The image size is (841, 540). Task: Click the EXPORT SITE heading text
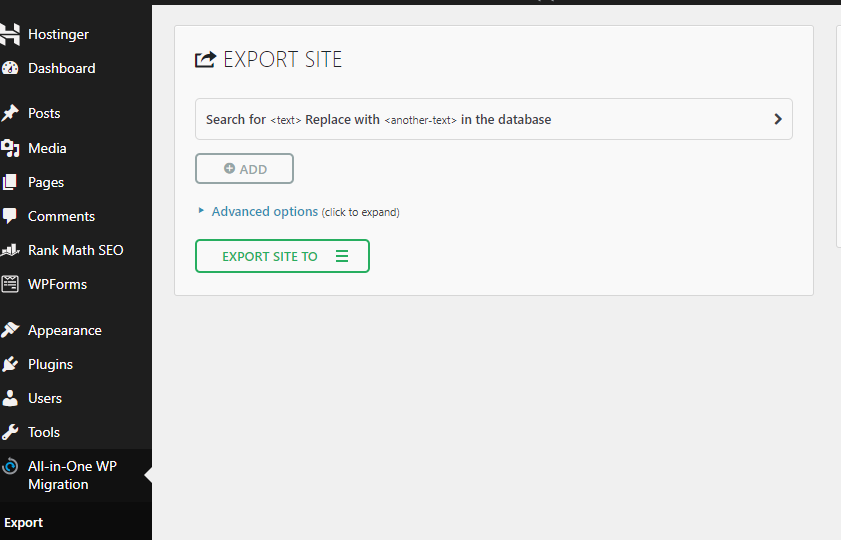[283, 60]
